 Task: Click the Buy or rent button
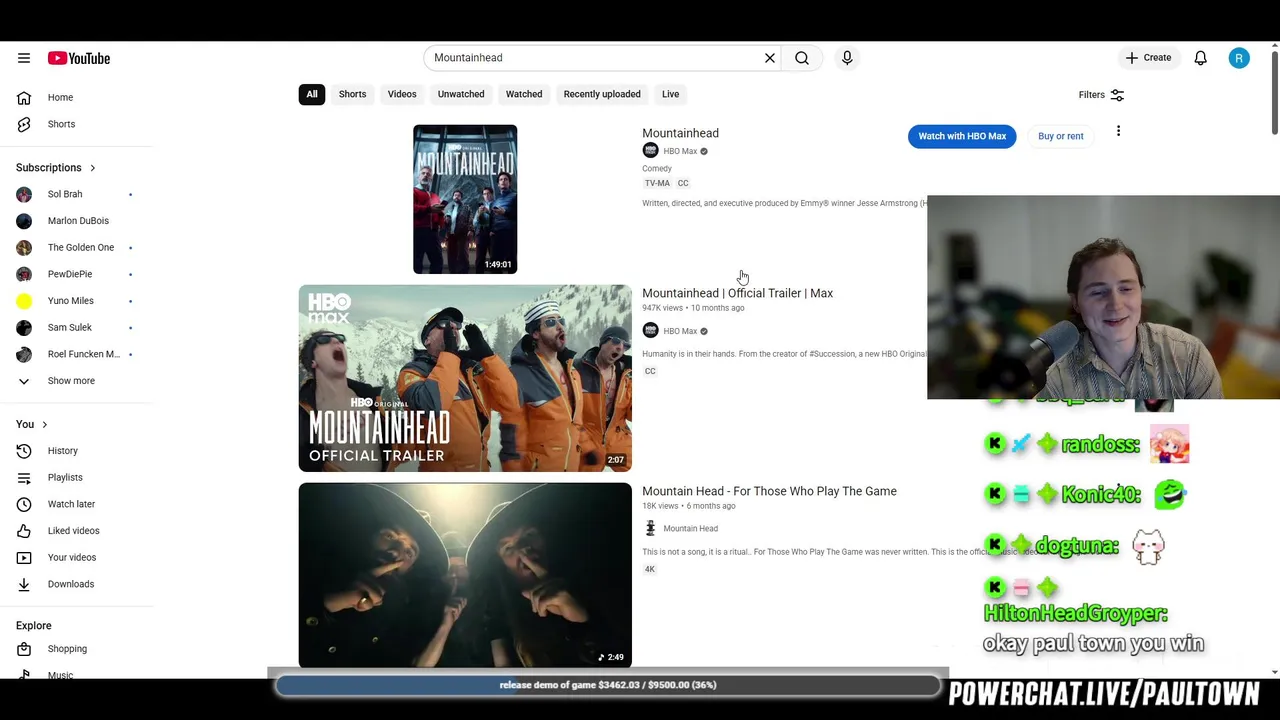tap(1061, 136)
